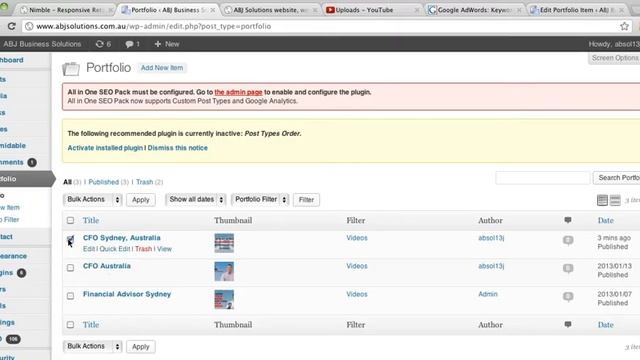This screenshot has width=640, height=360.
Task: Open the Portfolio Filter dropdown
Action: tap(260, 200)
